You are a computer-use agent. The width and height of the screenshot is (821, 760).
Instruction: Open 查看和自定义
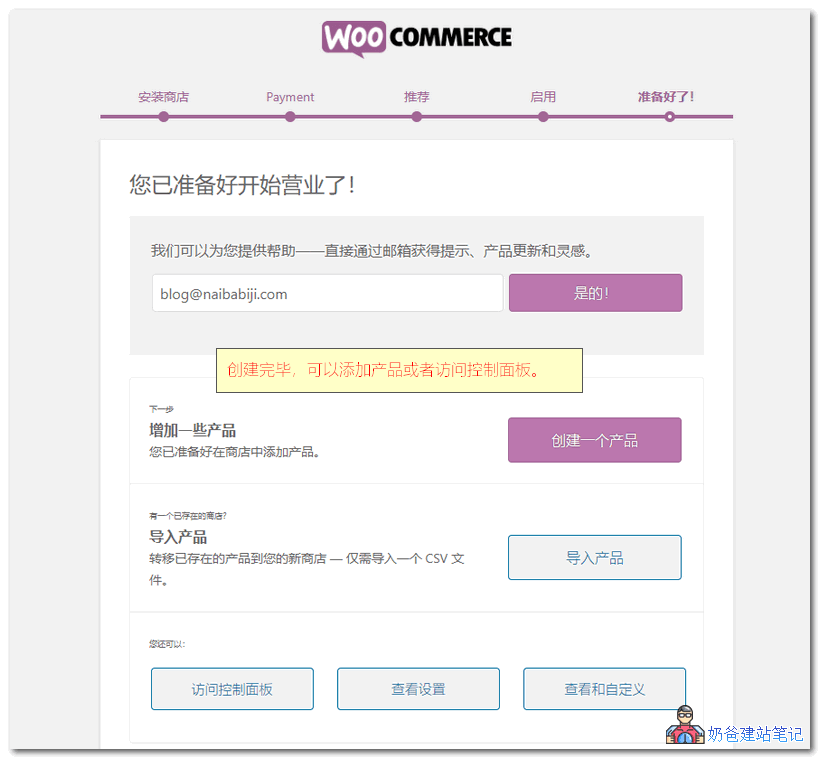[x=604, y=688]
